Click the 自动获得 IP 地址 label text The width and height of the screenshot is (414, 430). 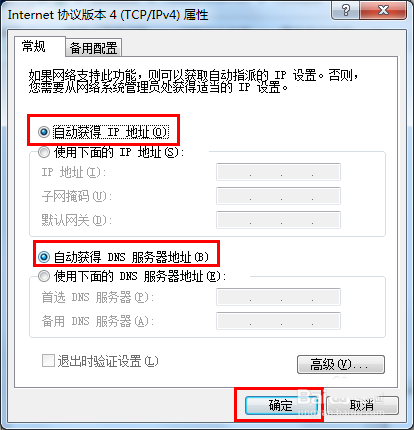click(x=111, y=132)
